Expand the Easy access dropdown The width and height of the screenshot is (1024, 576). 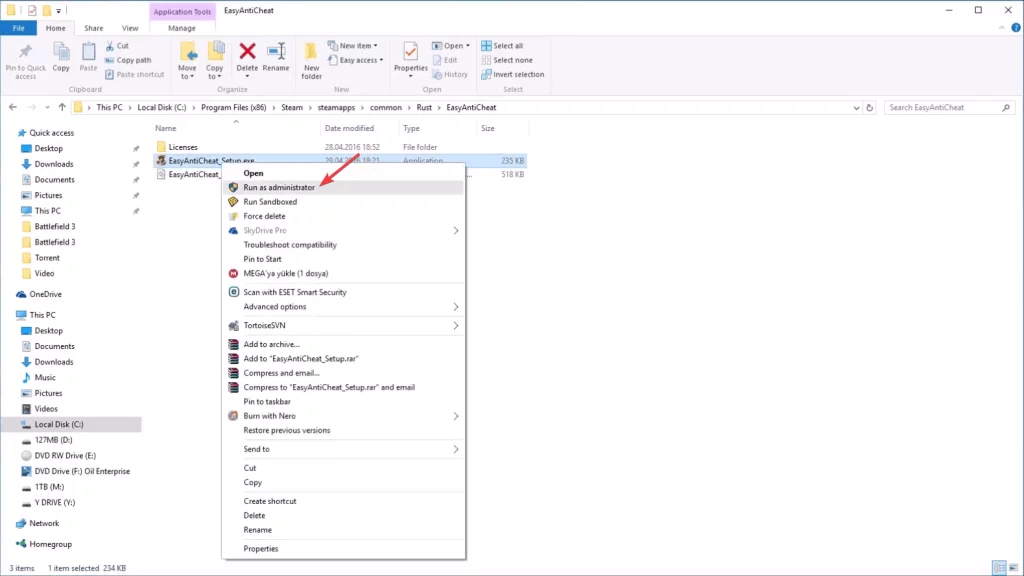coord(358,60)
